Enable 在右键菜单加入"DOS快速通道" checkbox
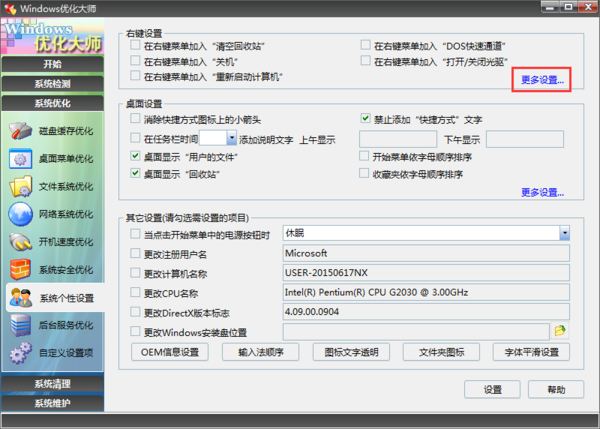Image resolution: width=600 pixels, height=429 pixels. pyautogui.click(x=365, y=45)
